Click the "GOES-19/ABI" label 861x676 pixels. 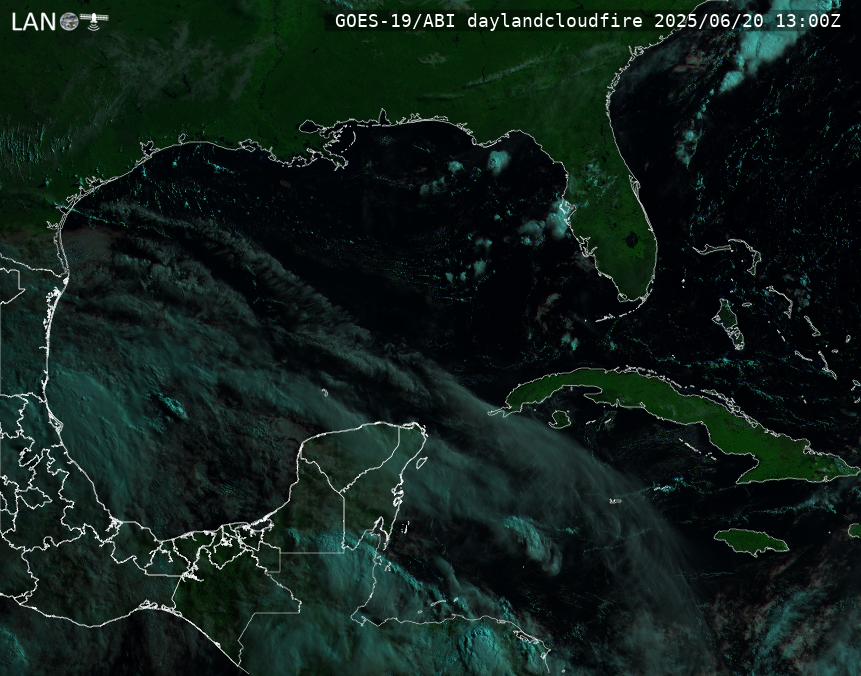coord(395,21)
